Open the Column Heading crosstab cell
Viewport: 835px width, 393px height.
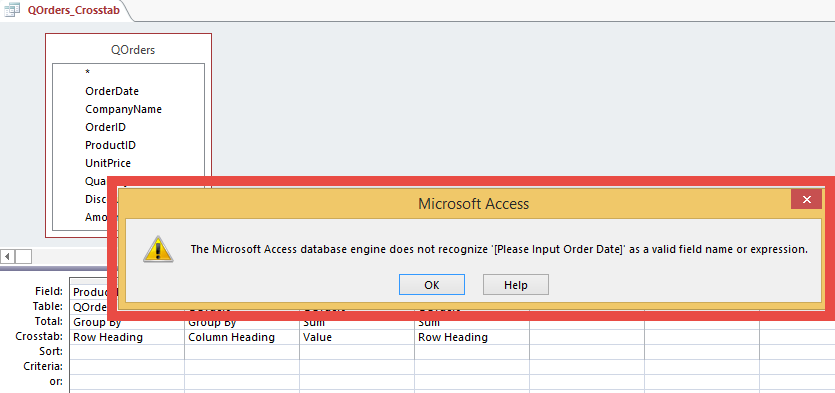tap(242, 337)
